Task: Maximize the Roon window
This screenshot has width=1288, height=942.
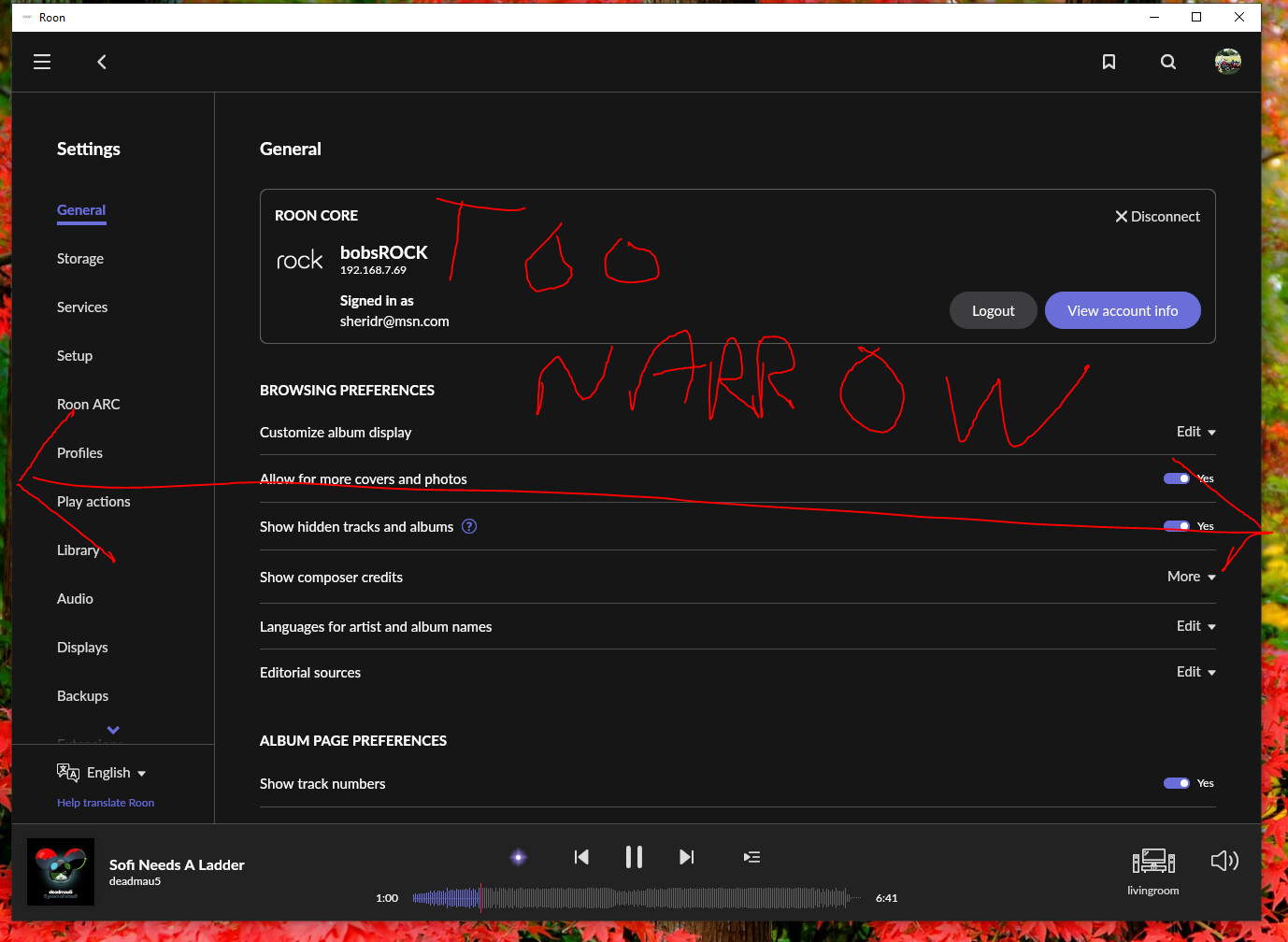Action: click(x=1196, y=17)
